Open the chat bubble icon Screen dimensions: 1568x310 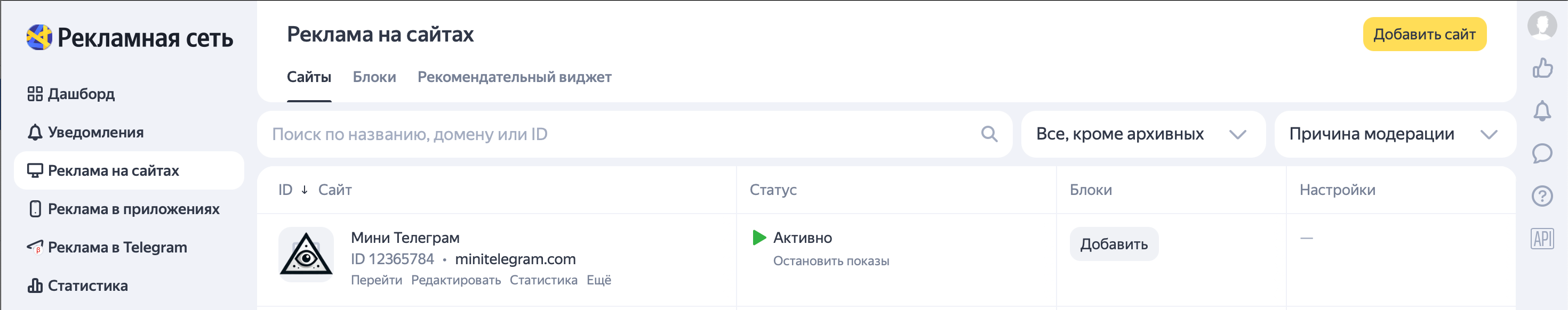pos(1542,153)
